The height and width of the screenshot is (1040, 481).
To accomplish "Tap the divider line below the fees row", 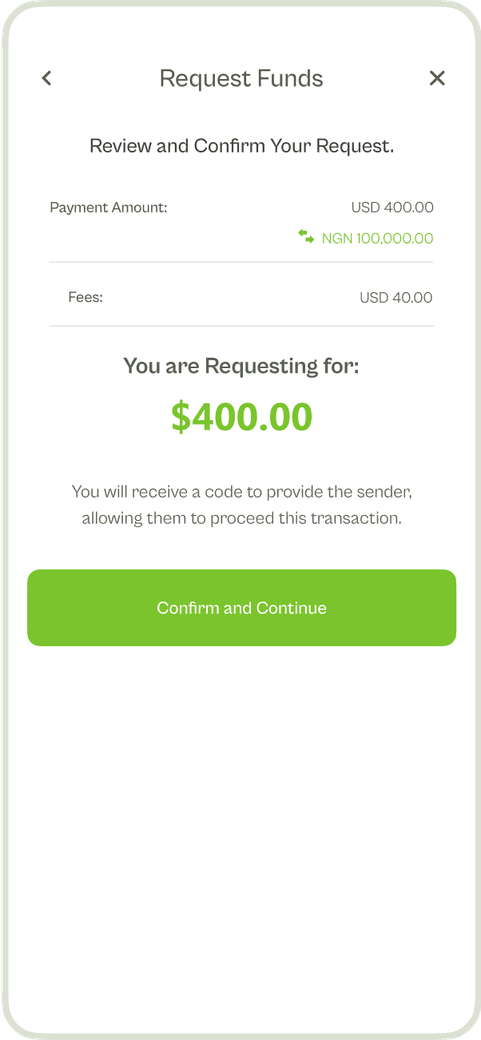I will (241, 326).
